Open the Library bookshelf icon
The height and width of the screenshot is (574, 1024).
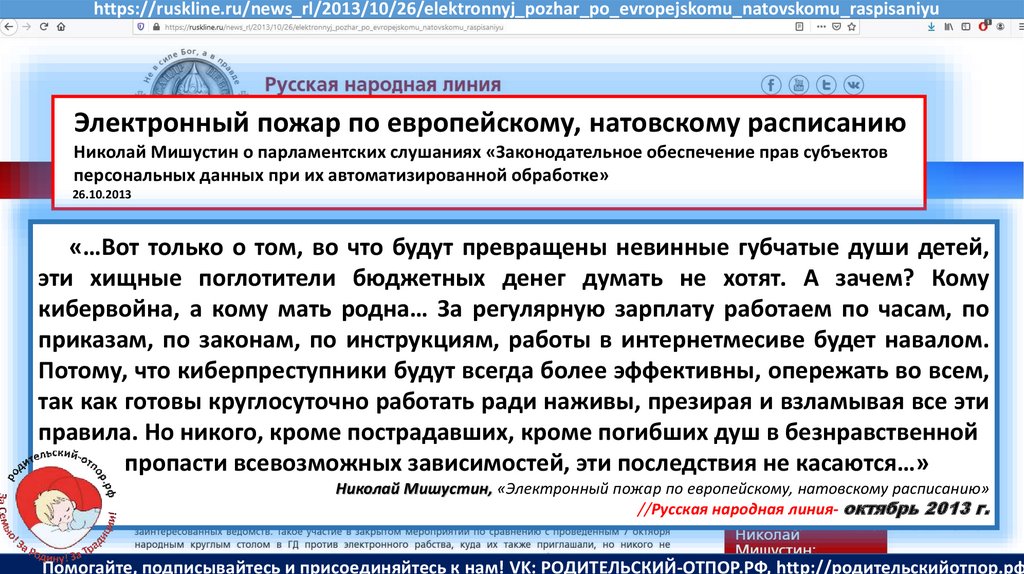[x=948, y=27]
